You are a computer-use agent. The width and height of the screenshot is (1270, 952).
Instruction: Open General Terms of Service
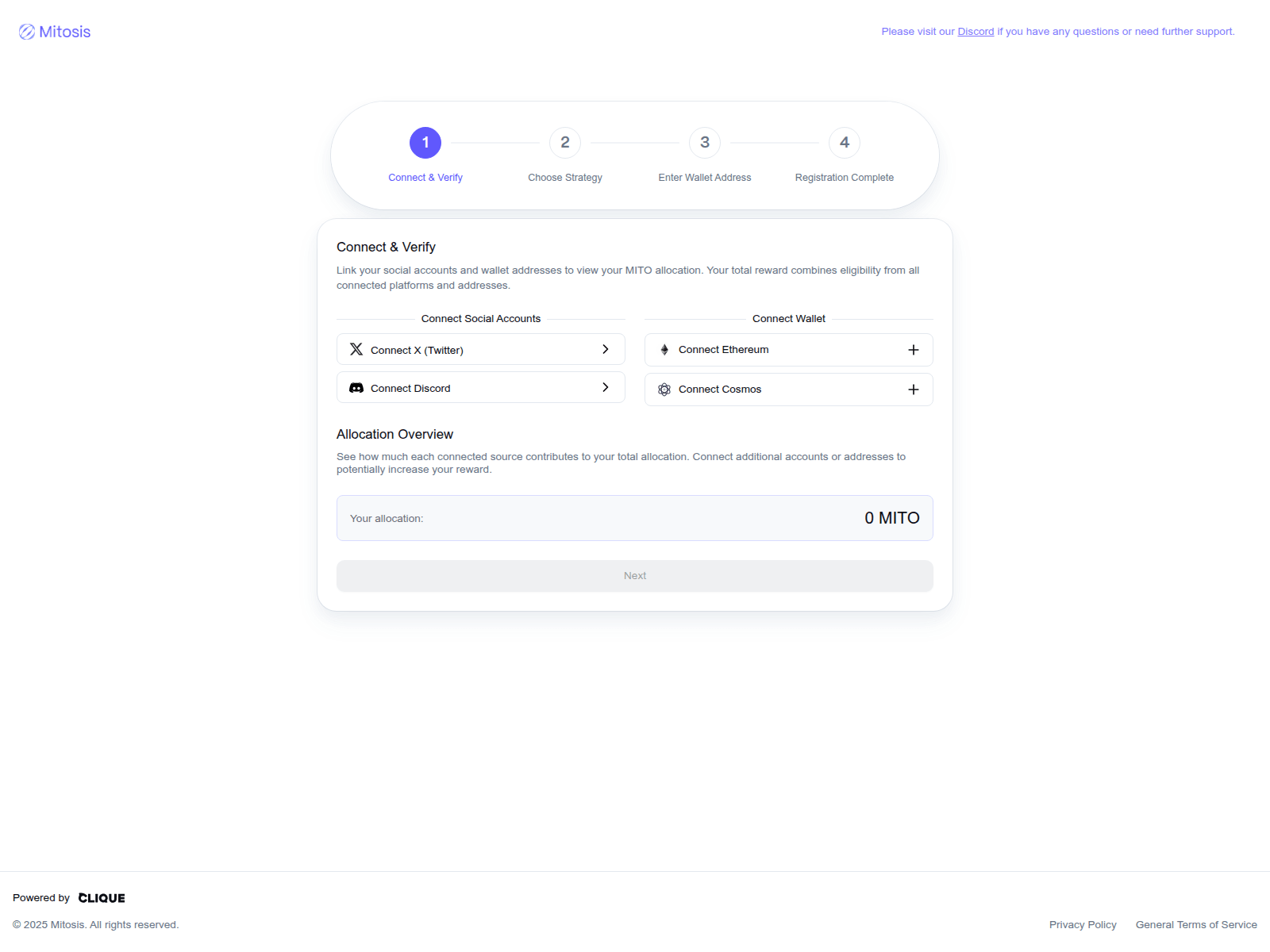point(1196,924)
